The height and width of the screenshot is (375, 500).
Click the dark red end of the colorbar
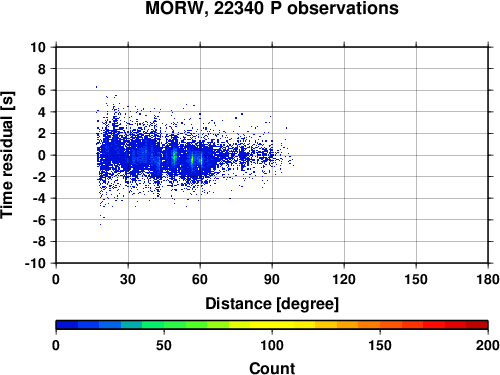[x=477, y=325]
